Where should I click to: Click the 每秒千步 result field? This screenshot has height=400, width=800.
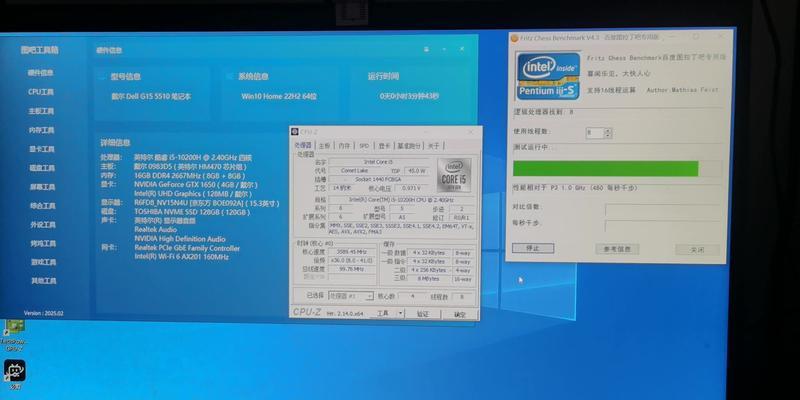point(662,226)
